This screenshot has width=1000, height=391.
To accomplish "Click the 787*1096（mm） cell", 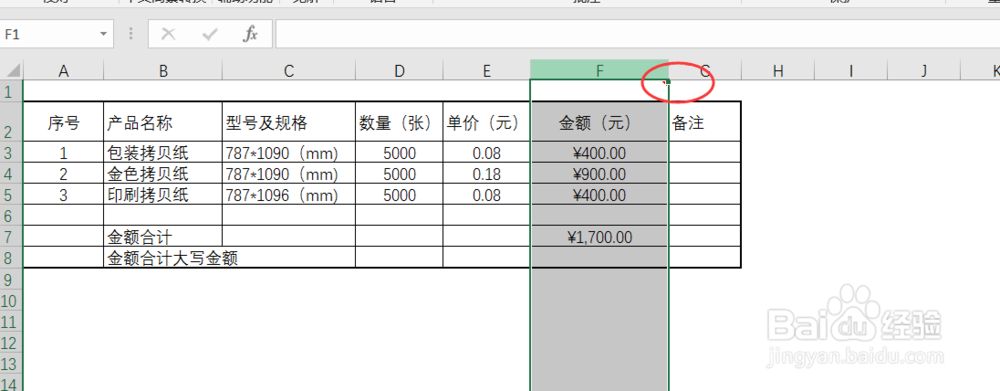I will click(289, 195).
